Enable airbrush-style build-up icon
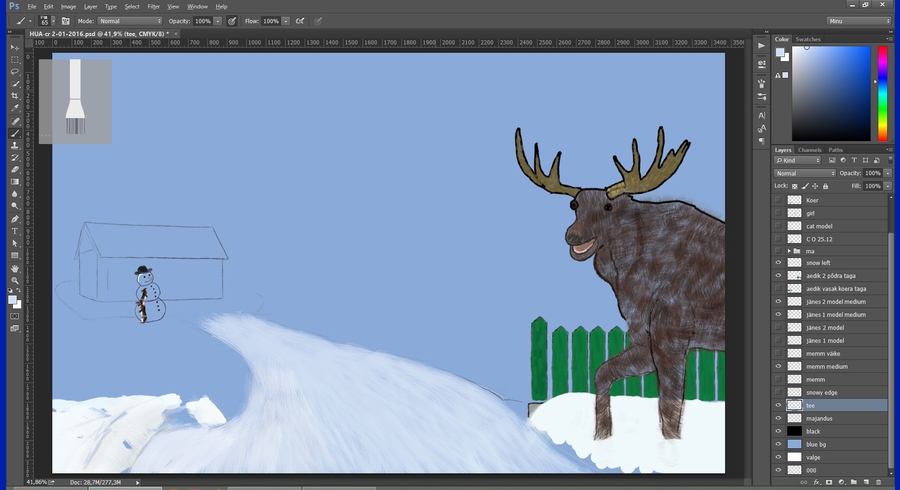This screenshot has width=900, height=490. coord(300,21)
